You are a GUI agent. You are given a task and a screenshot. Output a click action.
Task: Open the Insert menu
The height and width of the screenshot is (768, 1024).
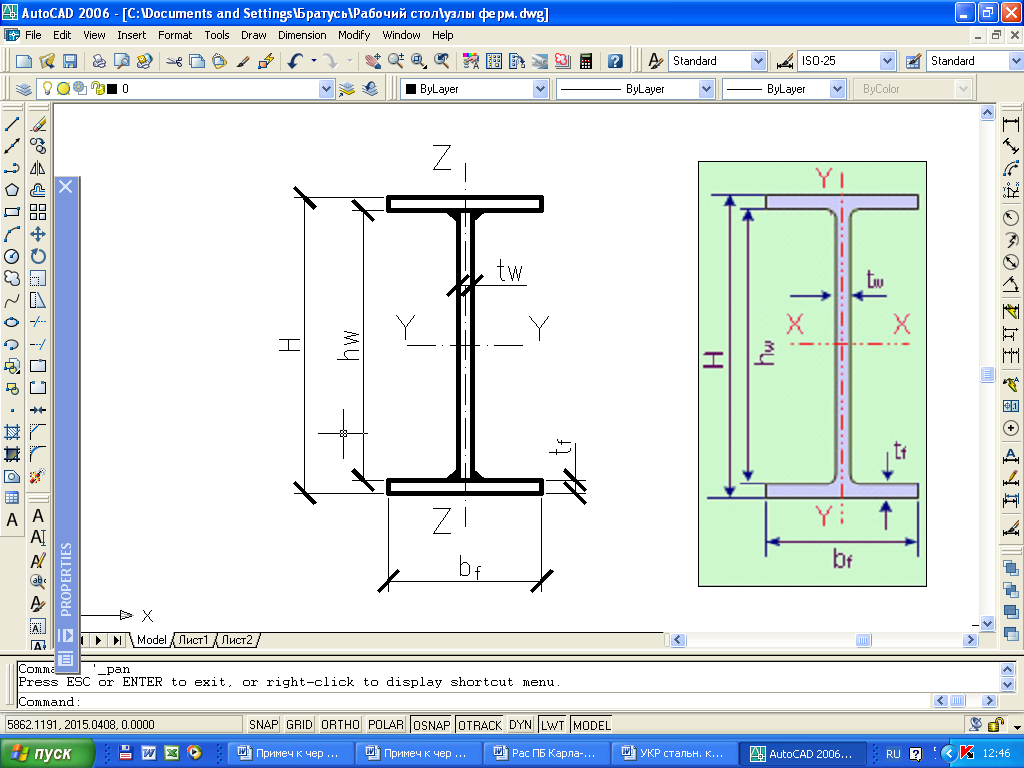(131, 35)
